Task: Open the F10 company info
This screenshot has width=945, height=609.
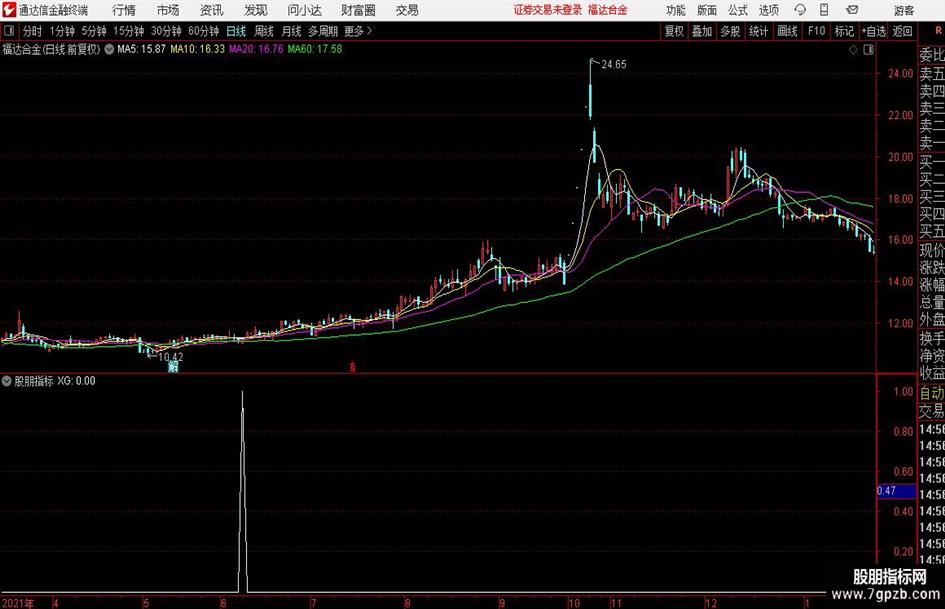Action: click(817, 31)
